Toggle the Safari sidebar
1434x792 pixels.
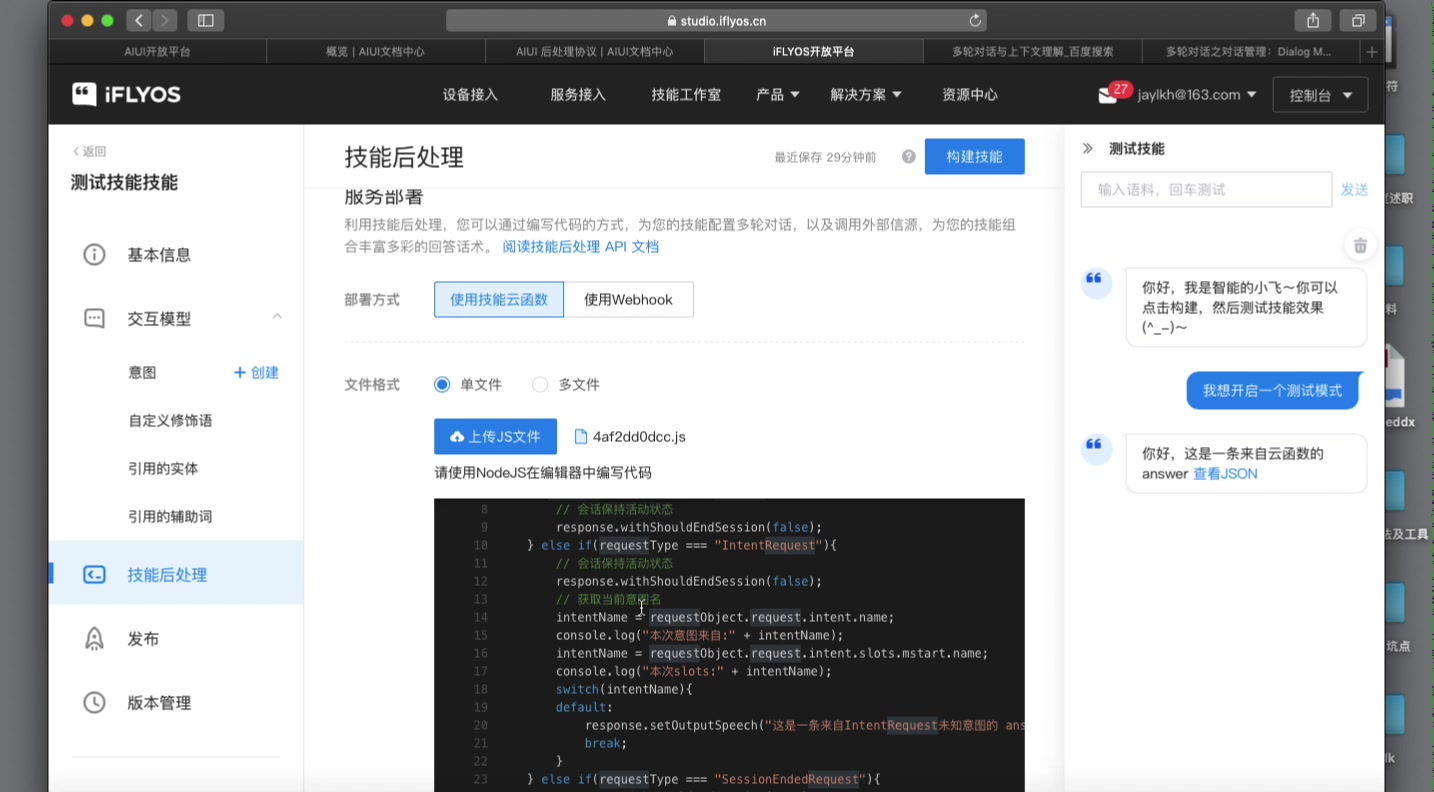[x=206, y=20]
